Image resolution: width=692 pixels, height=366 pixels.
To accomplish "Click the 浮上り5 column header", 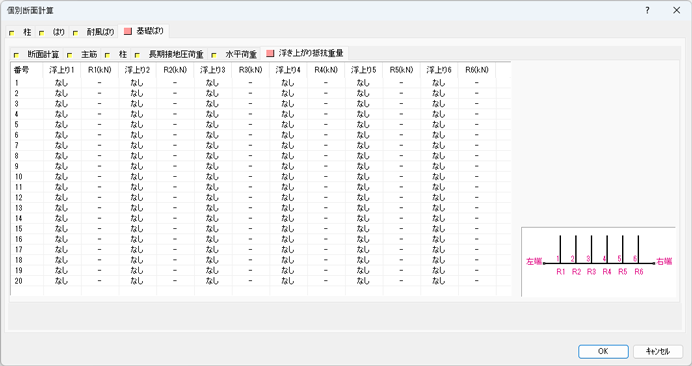I will coord(364,70).
